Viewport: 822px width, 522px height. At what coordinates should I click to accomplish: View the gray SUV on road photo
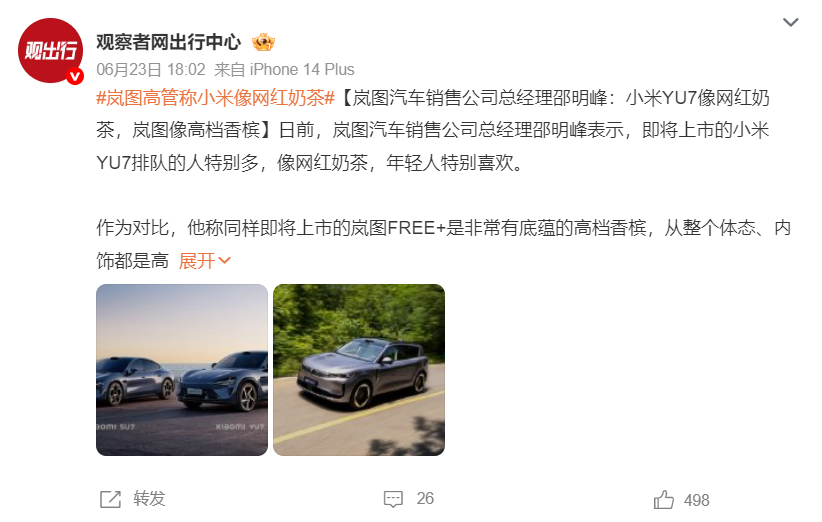[359, 369]
